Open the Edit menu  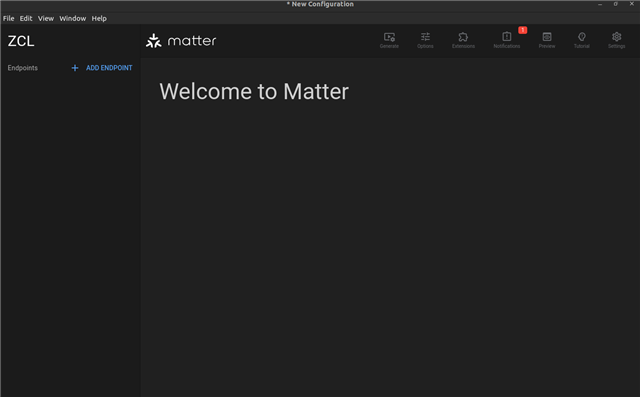[x=26, y=18]
